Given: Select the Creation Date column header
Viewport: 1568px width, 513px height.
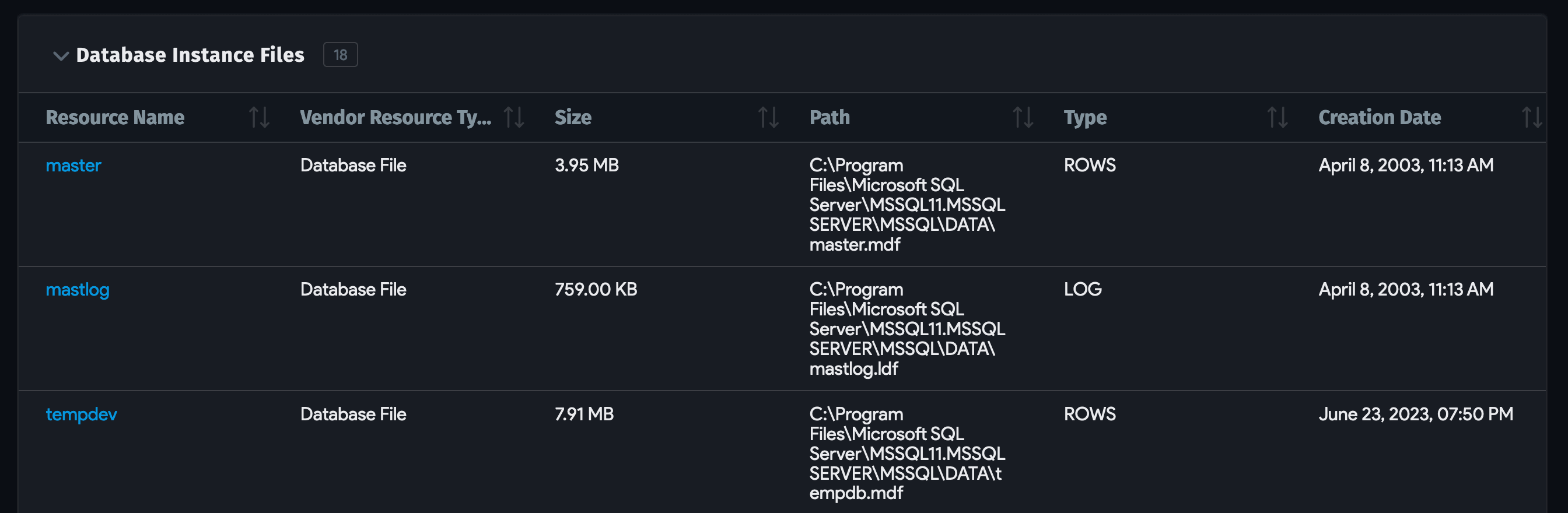Looking at the screenshot, I should tap(1380, 117).
